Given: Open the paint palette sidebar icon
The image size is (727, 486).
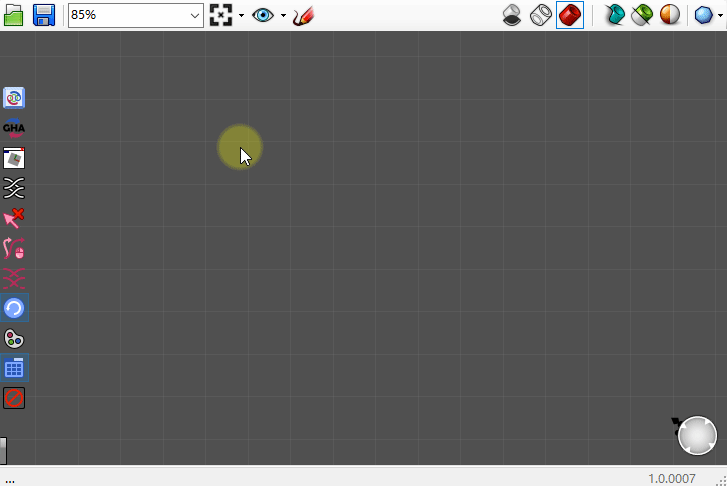Looking at the screenshot, I should [14, 339].
